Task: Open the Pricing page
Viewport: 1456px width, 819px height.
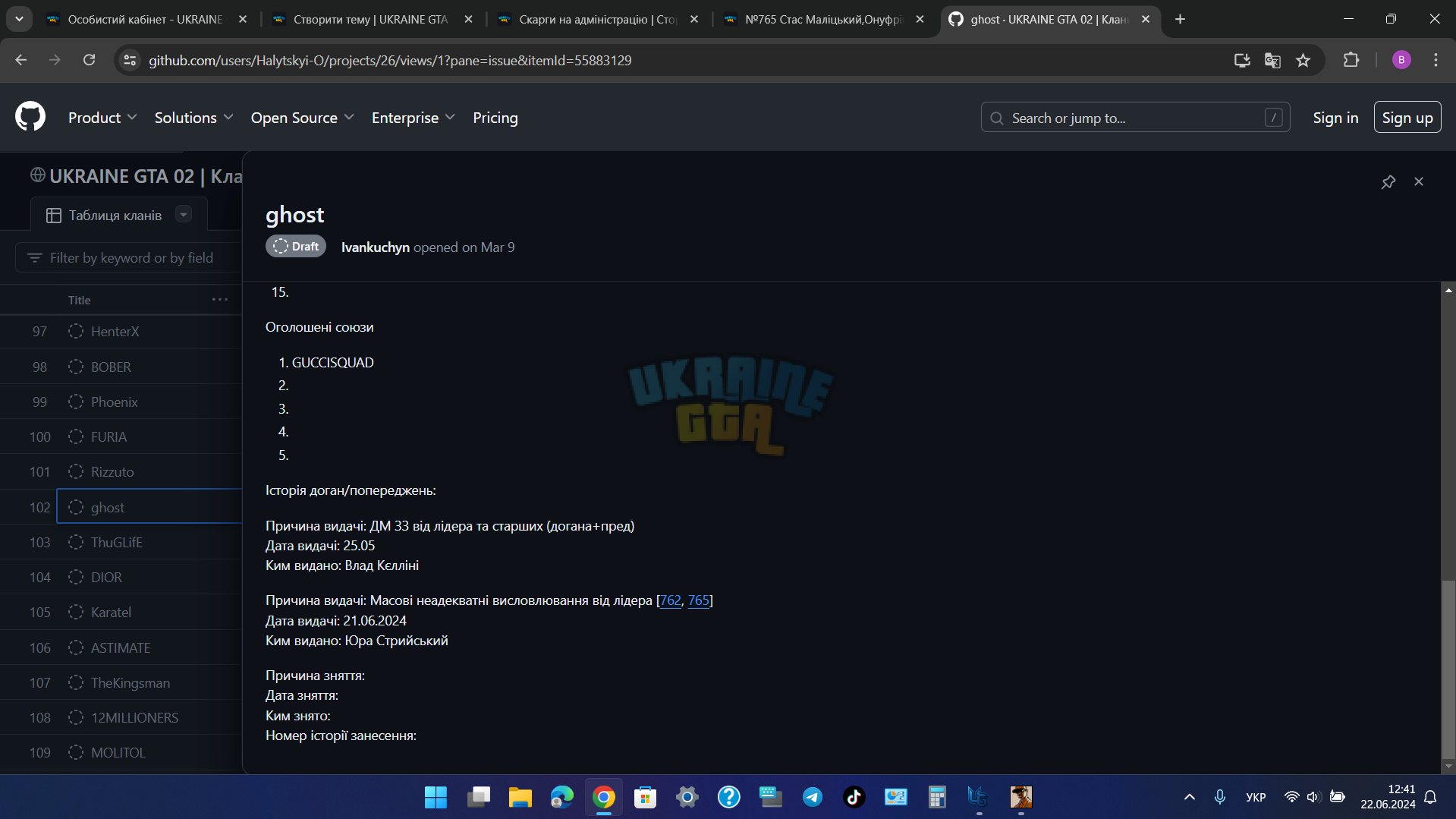Action: click(495, 118)
